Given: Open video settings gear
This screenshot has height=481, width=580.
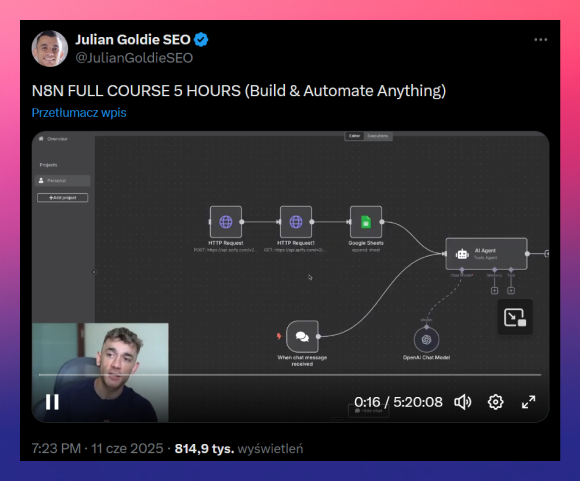Looking at the screenshot, I should coord(496,402).
